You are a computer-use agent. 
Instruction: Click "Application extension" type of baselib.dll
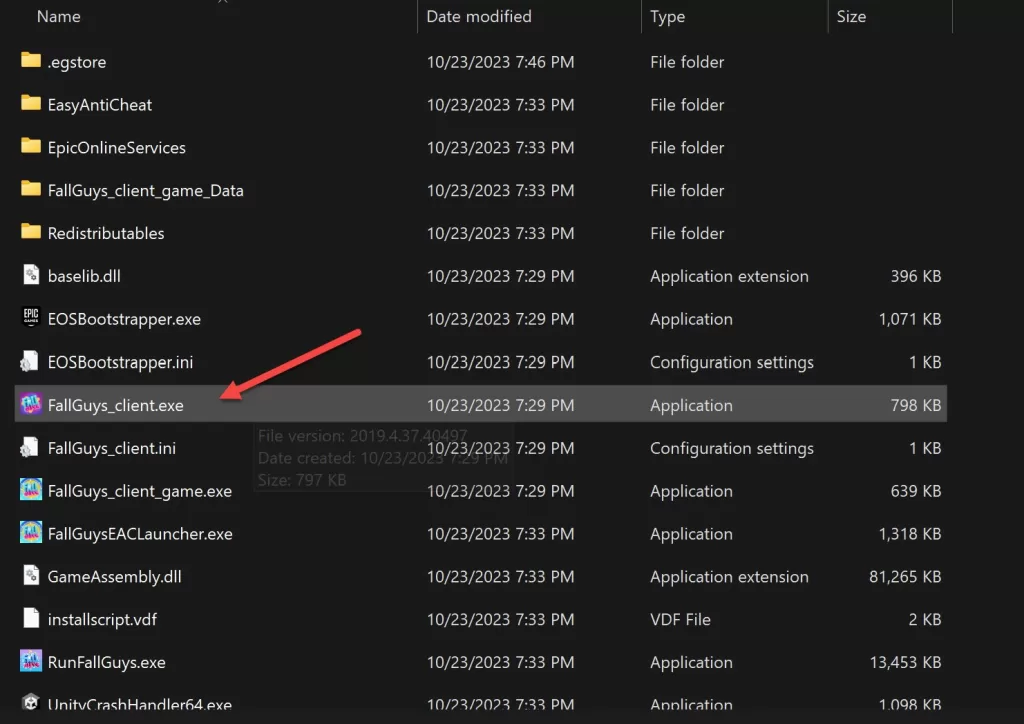729,276
